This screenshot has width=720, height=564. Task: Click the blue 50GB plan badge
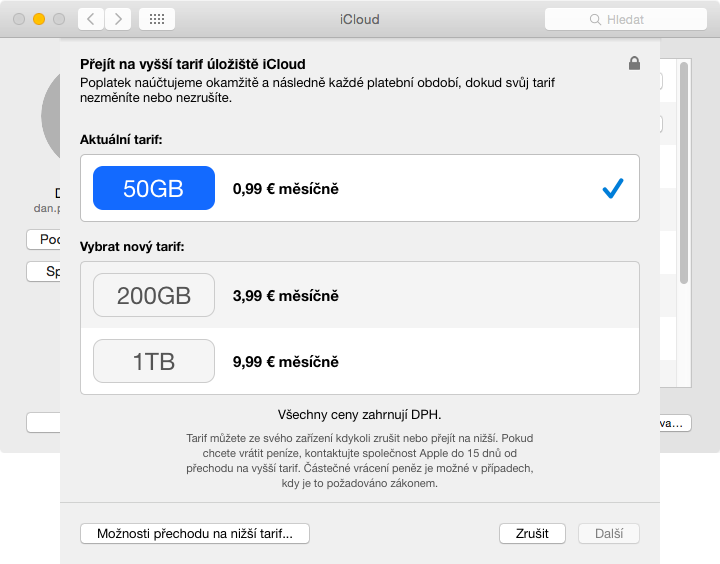click(x=153, y=188)
